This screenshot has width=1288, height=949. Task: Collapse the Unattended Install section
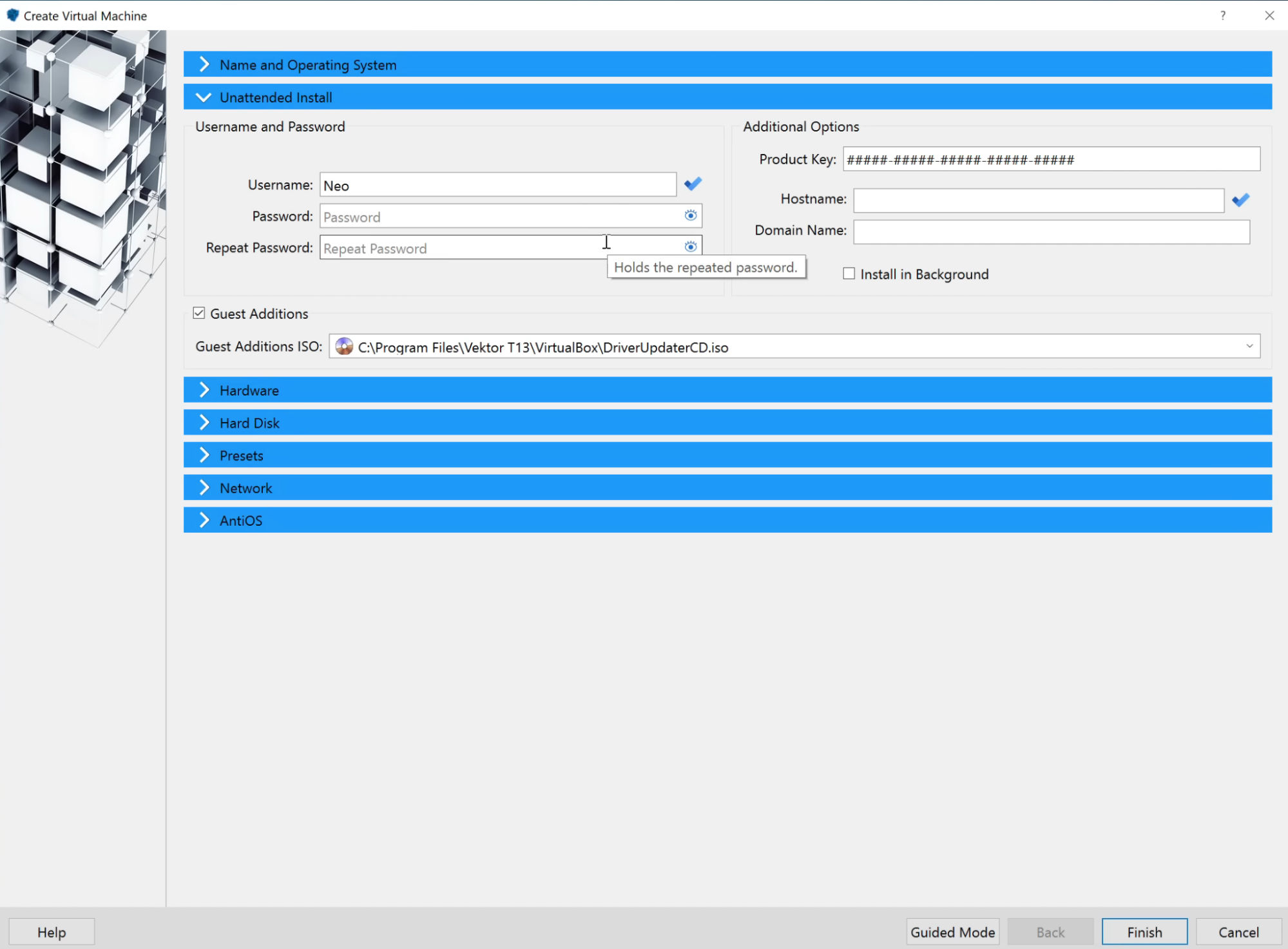point(727,97)
